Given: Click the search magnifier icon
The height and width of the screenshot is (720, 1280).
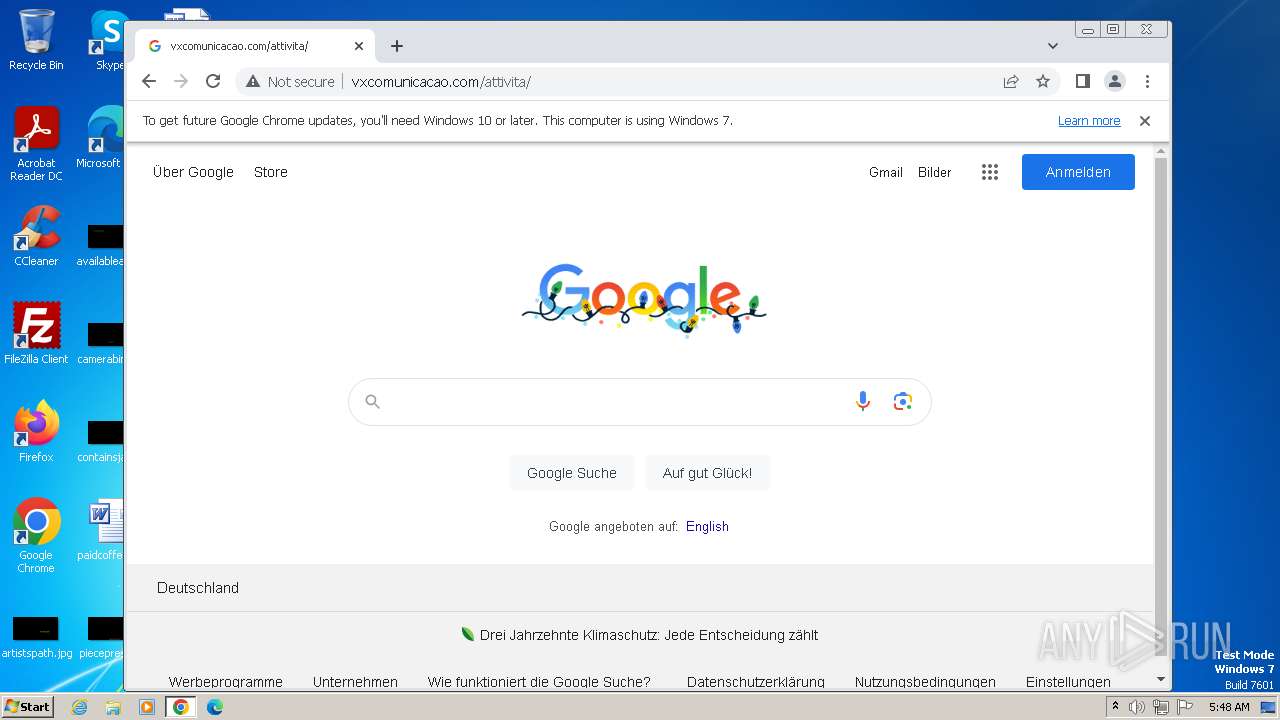Looking at the screenshot, I should point(372,401).
